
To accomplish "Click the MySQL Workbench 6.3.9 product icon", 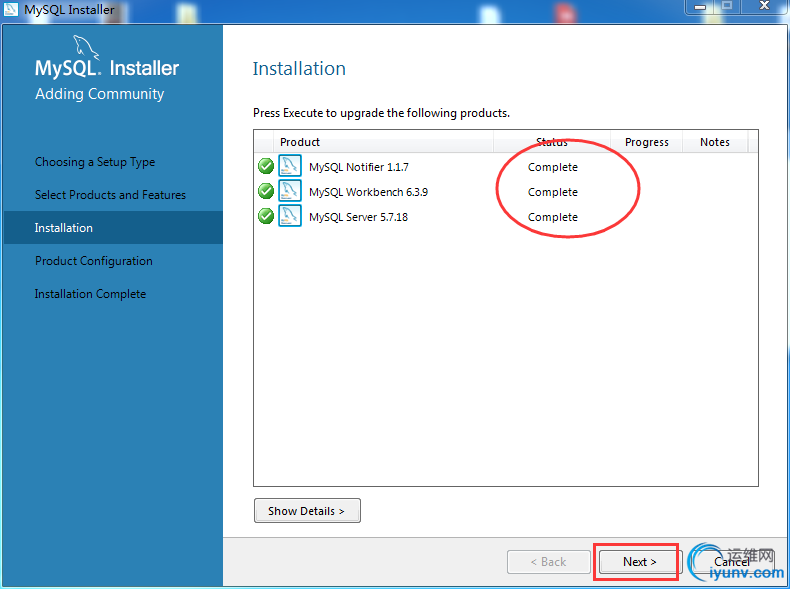I will pos(290,191).
